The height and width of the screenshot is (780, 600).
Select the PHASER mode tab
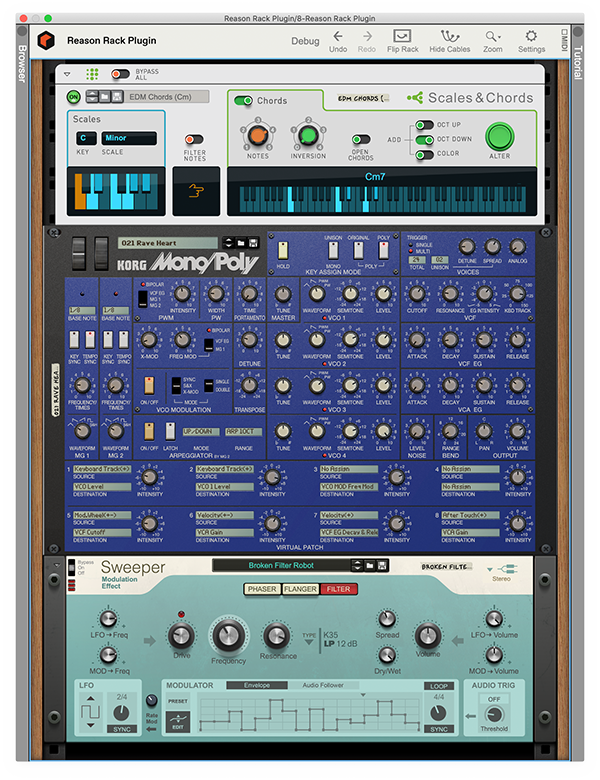coord(262,589)
